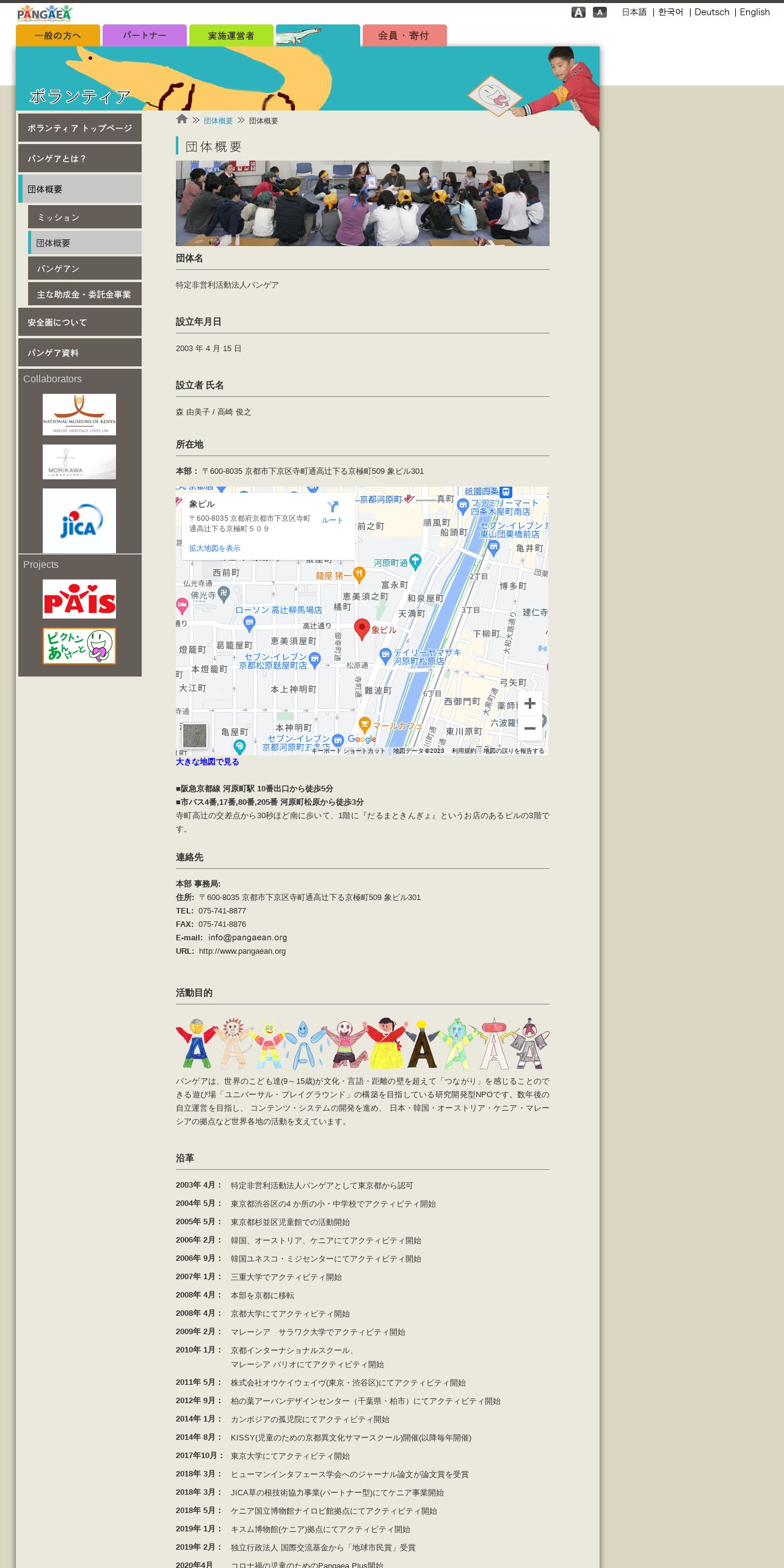Zoom in on the Google map

click(530, 703)
